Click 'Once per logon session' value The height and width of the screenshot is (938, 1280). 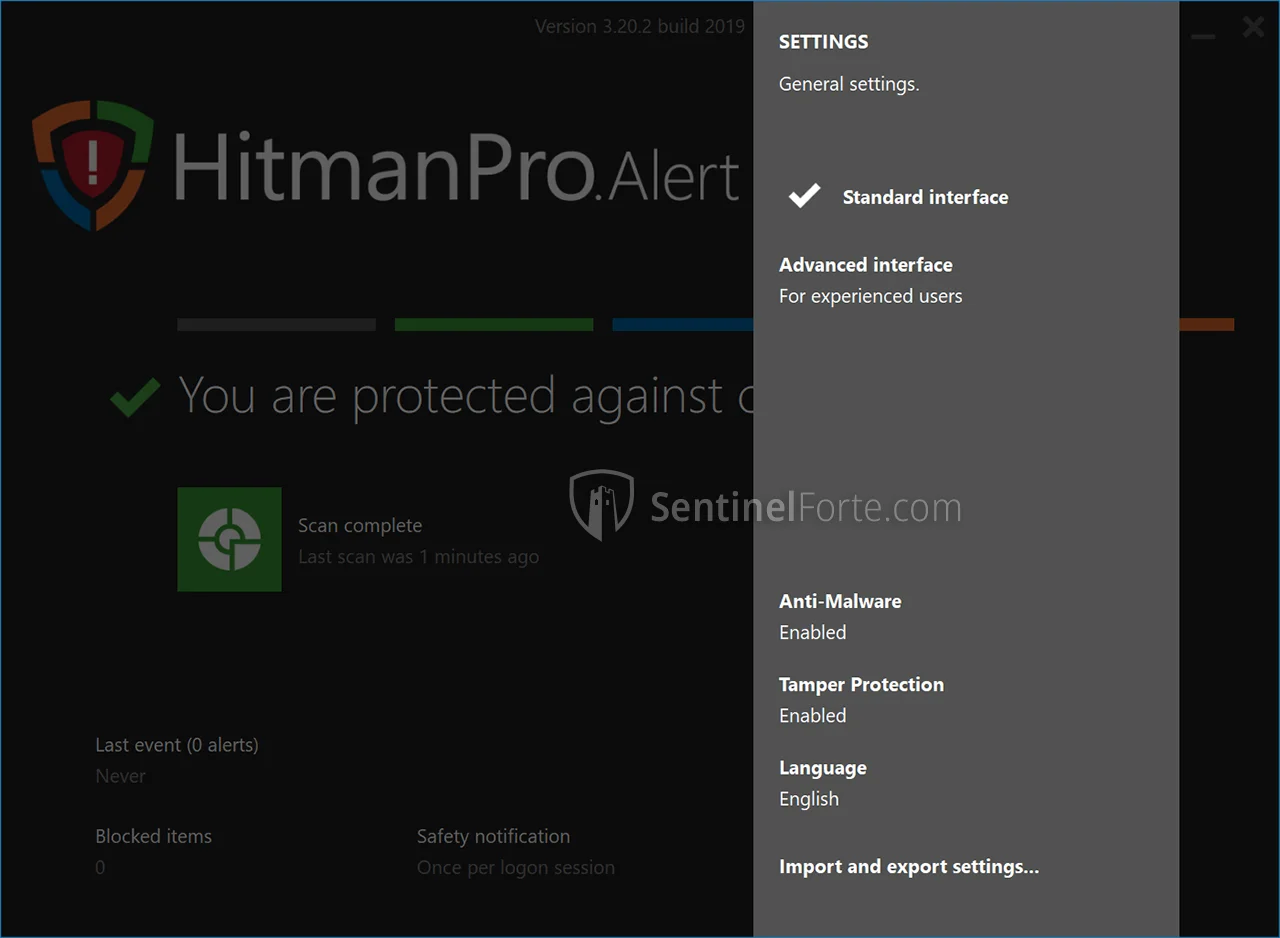[516, 867]
